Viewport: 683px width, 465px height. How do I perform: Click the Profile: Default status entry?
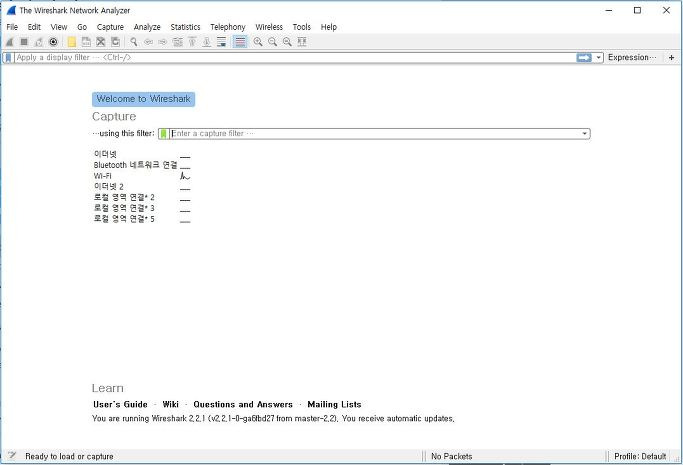[640, 456]
